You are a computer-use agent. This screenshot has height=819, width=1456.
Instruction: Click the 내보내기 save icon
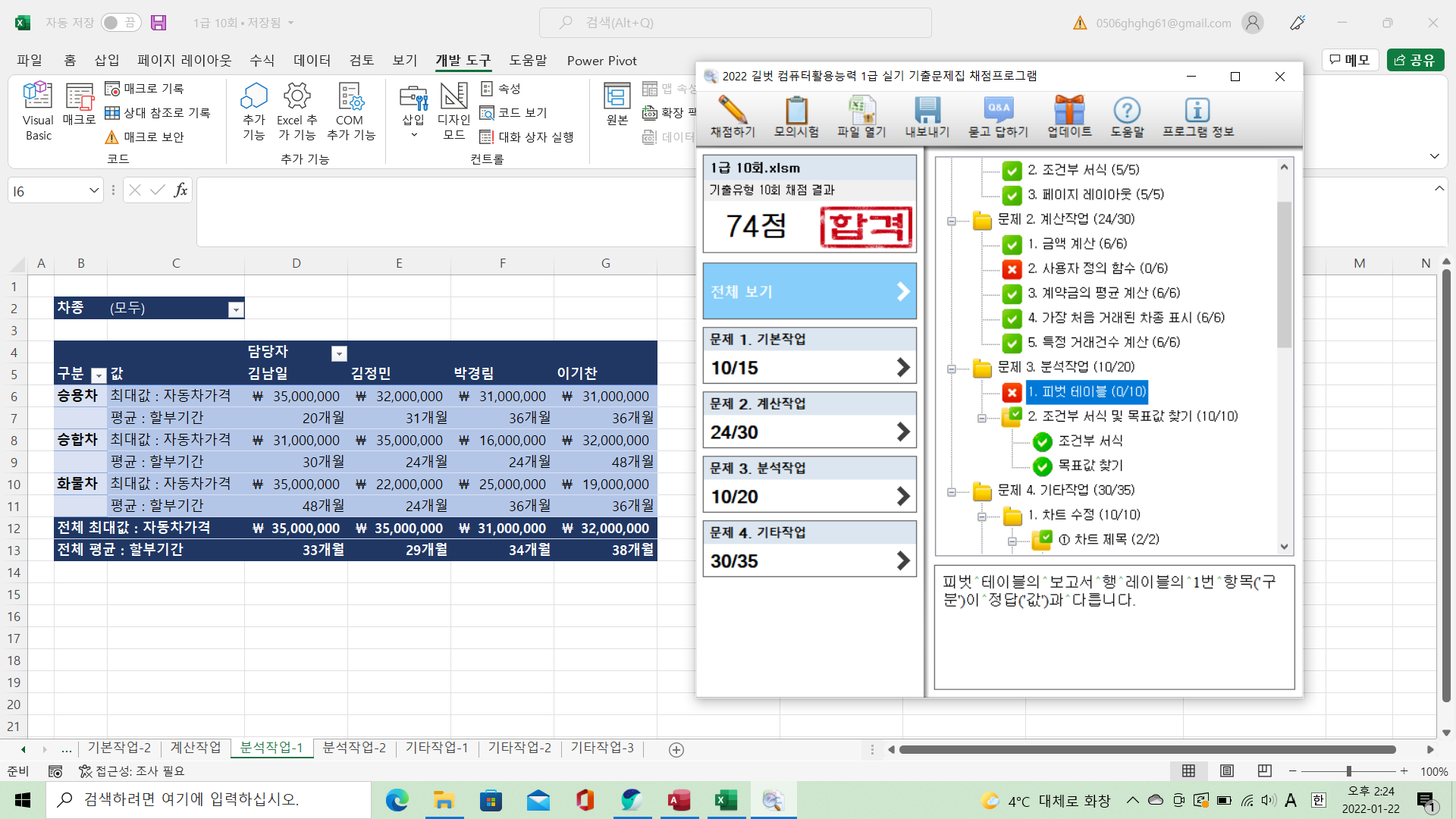[927, 111]
